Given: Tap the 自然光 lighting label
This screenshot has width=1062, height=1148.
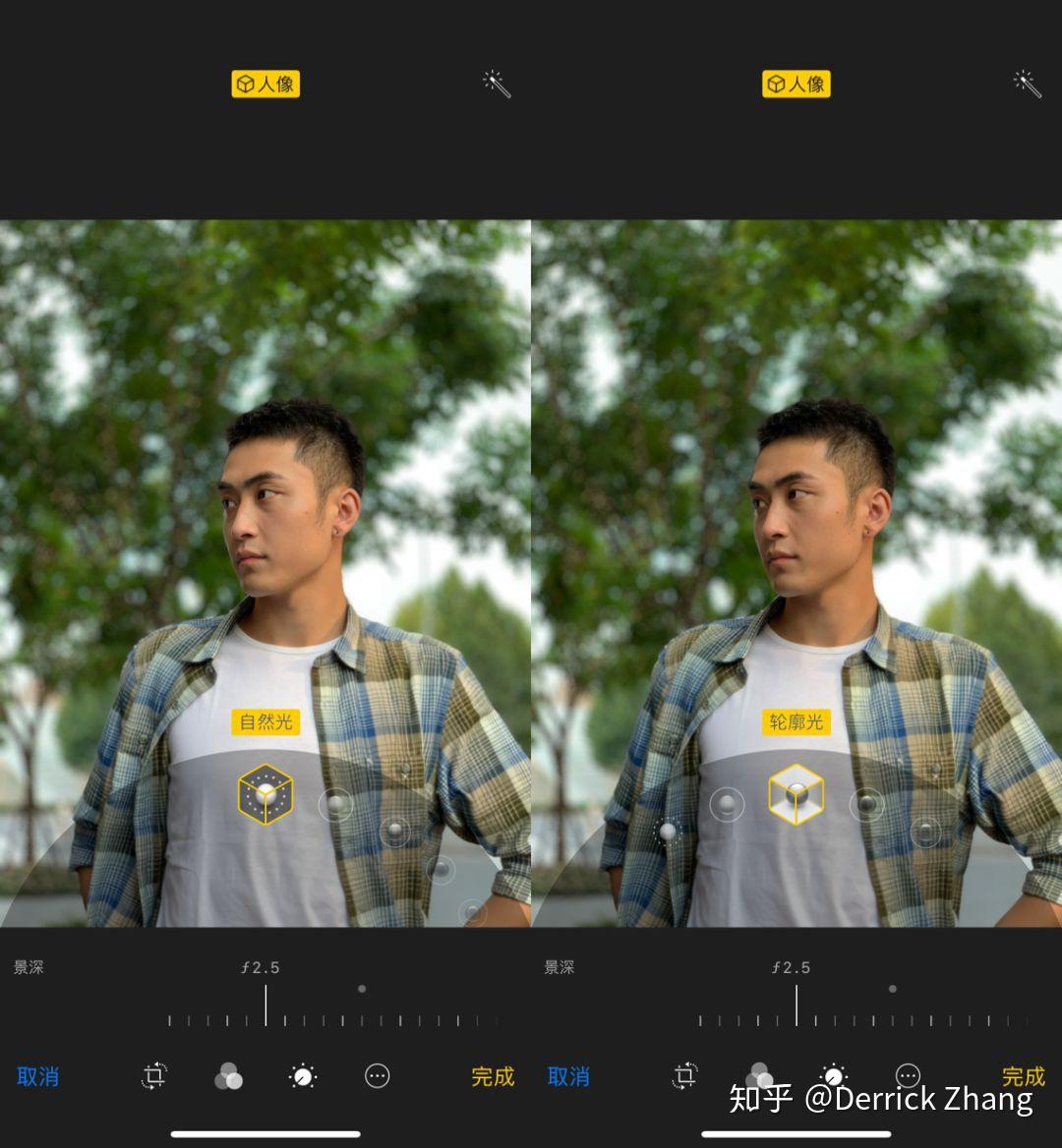Looking at the screenshot, I should [x=265, y=721].
